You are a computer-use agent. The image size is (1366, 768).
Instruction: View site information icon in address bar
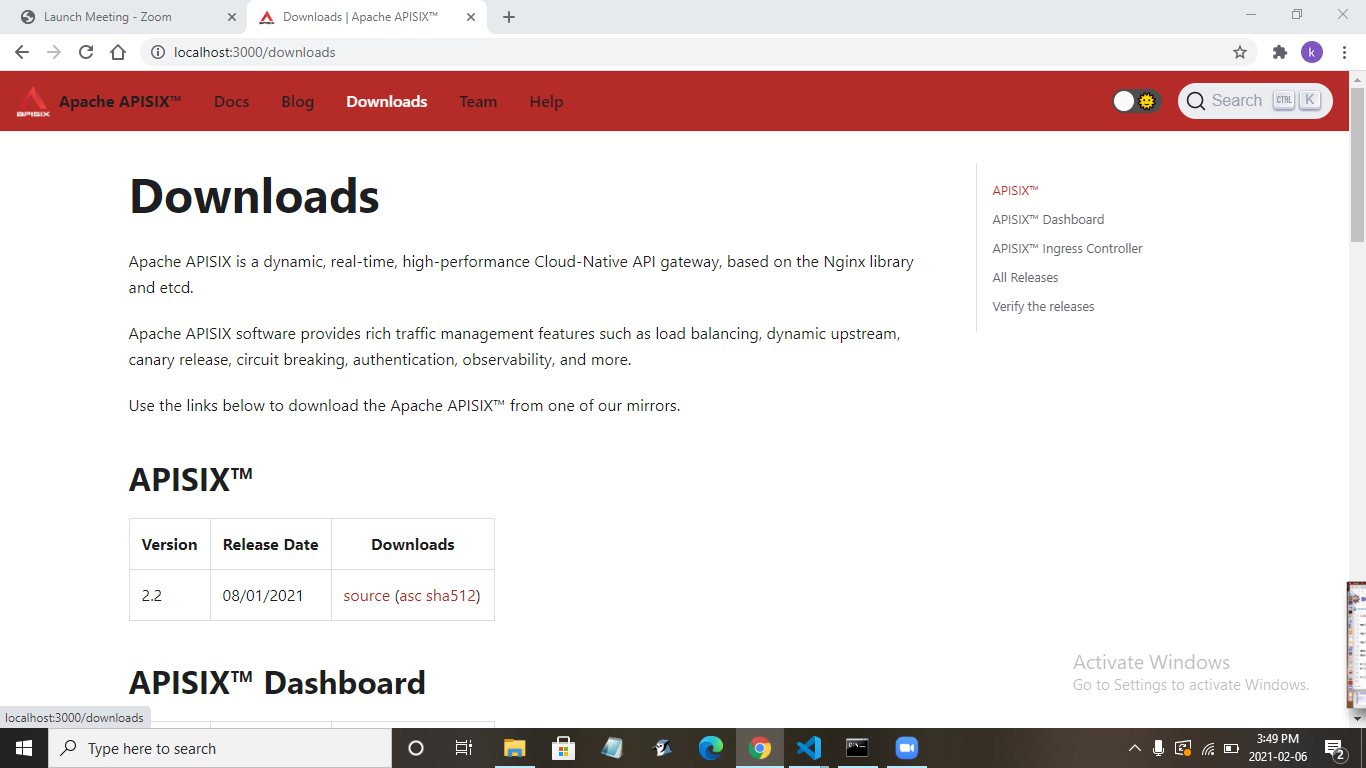(x=158, y=52)
